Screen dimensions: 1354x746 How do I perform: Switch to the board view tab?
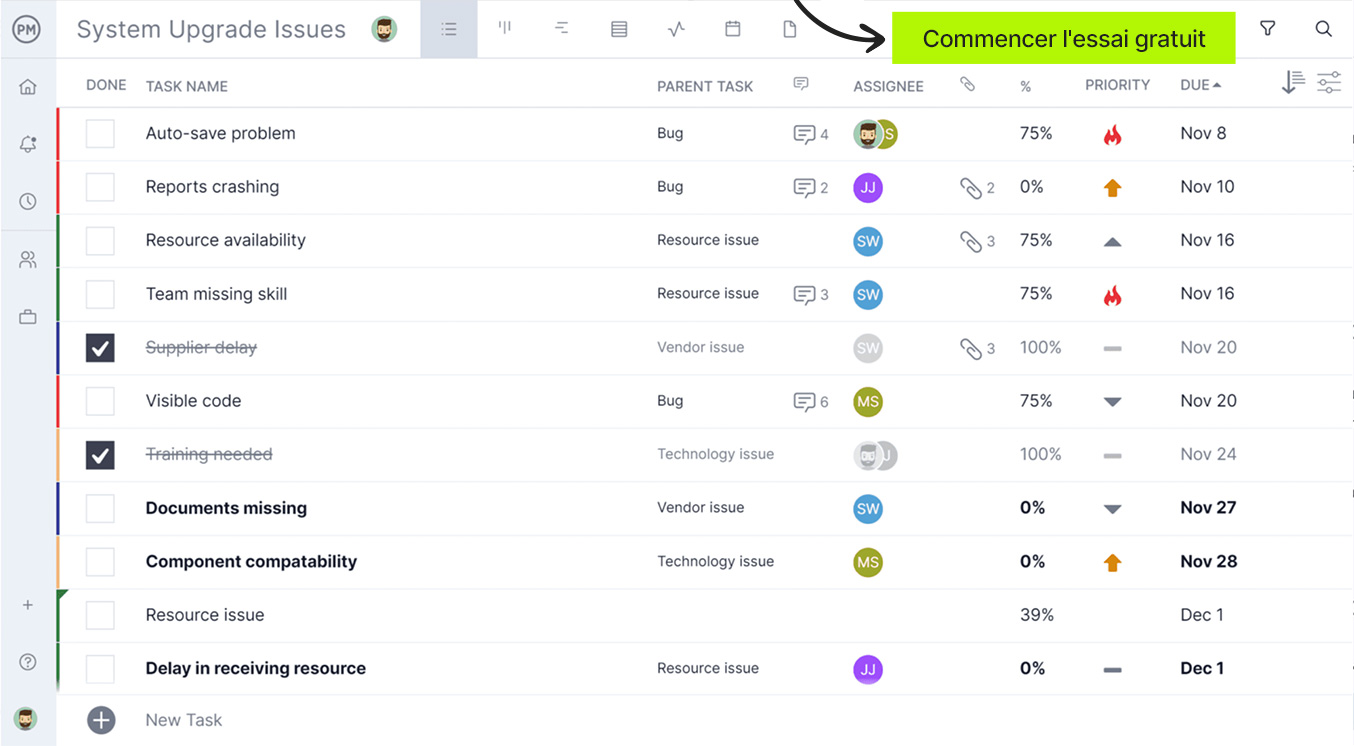(505, 29)
